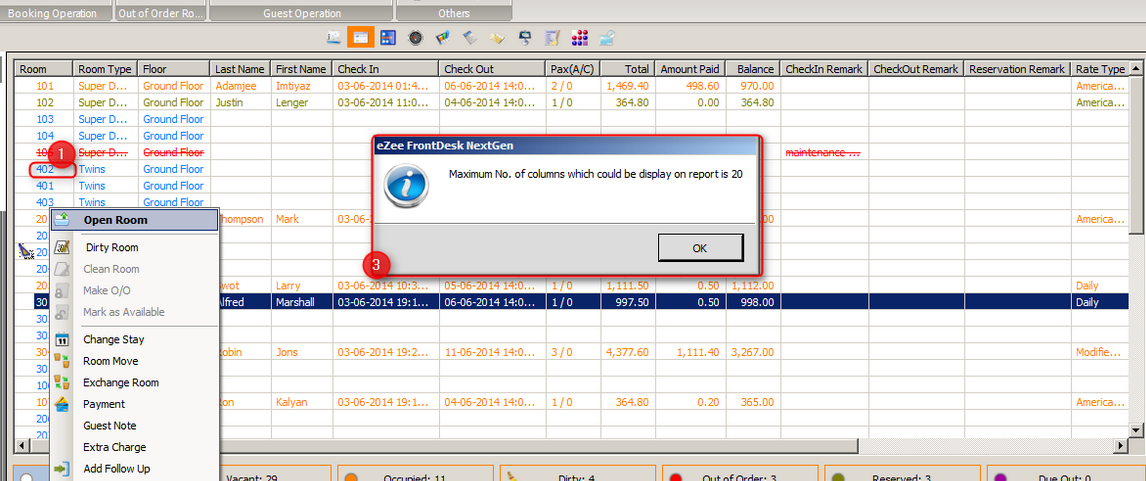1146x481 pixels.
Task: Click the olive Reserved status color dot
Action: pos(838,478)
